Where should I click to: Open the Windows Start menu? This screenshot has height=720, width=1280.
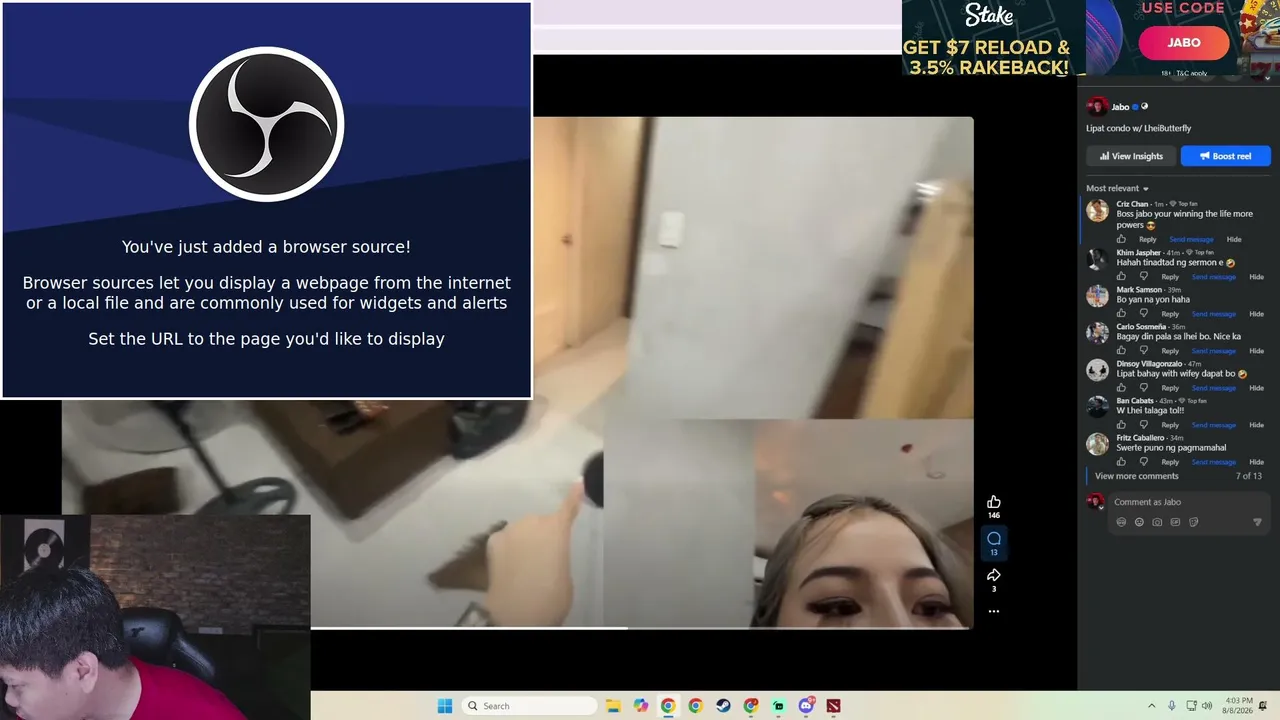coord(444,706)
